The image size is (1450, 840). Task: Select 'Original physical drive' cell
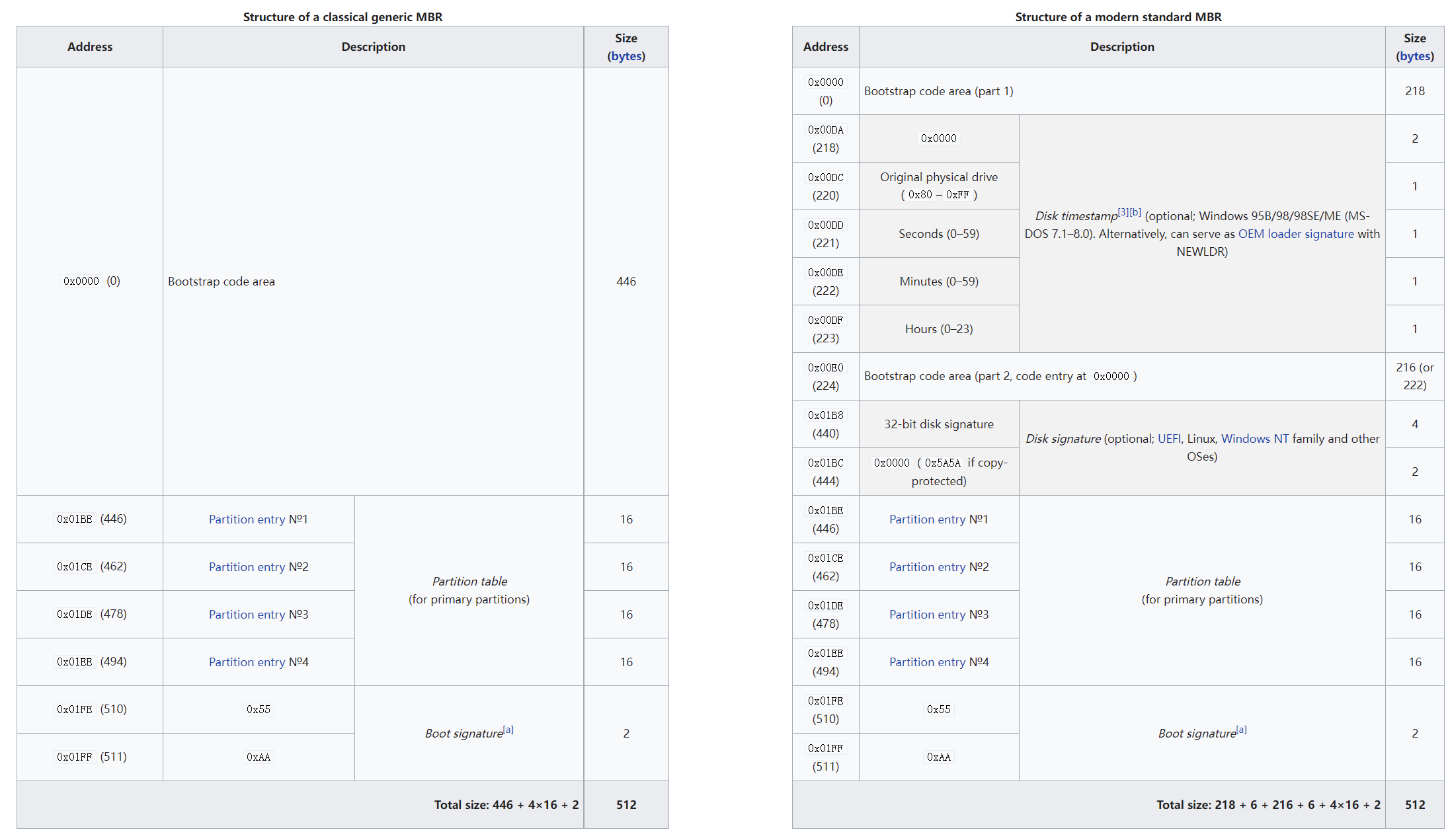939,186
